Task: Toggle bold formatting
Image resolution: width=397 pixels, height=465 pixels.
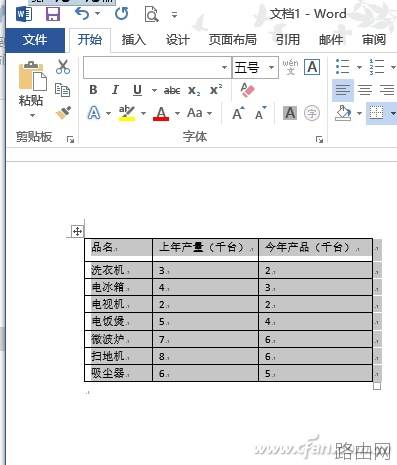Action: [x=93, y=90]
